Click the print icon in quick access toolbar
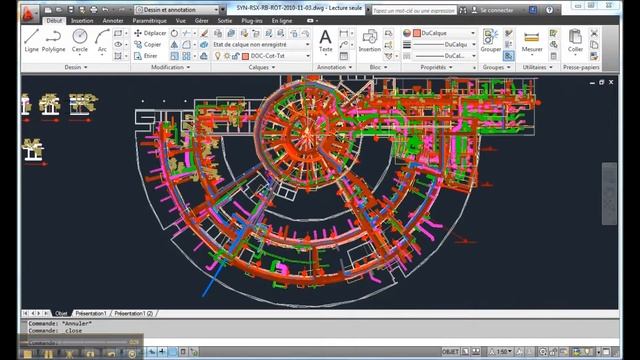The width and height of the screenshot is (640, 360). click(93, 9)
